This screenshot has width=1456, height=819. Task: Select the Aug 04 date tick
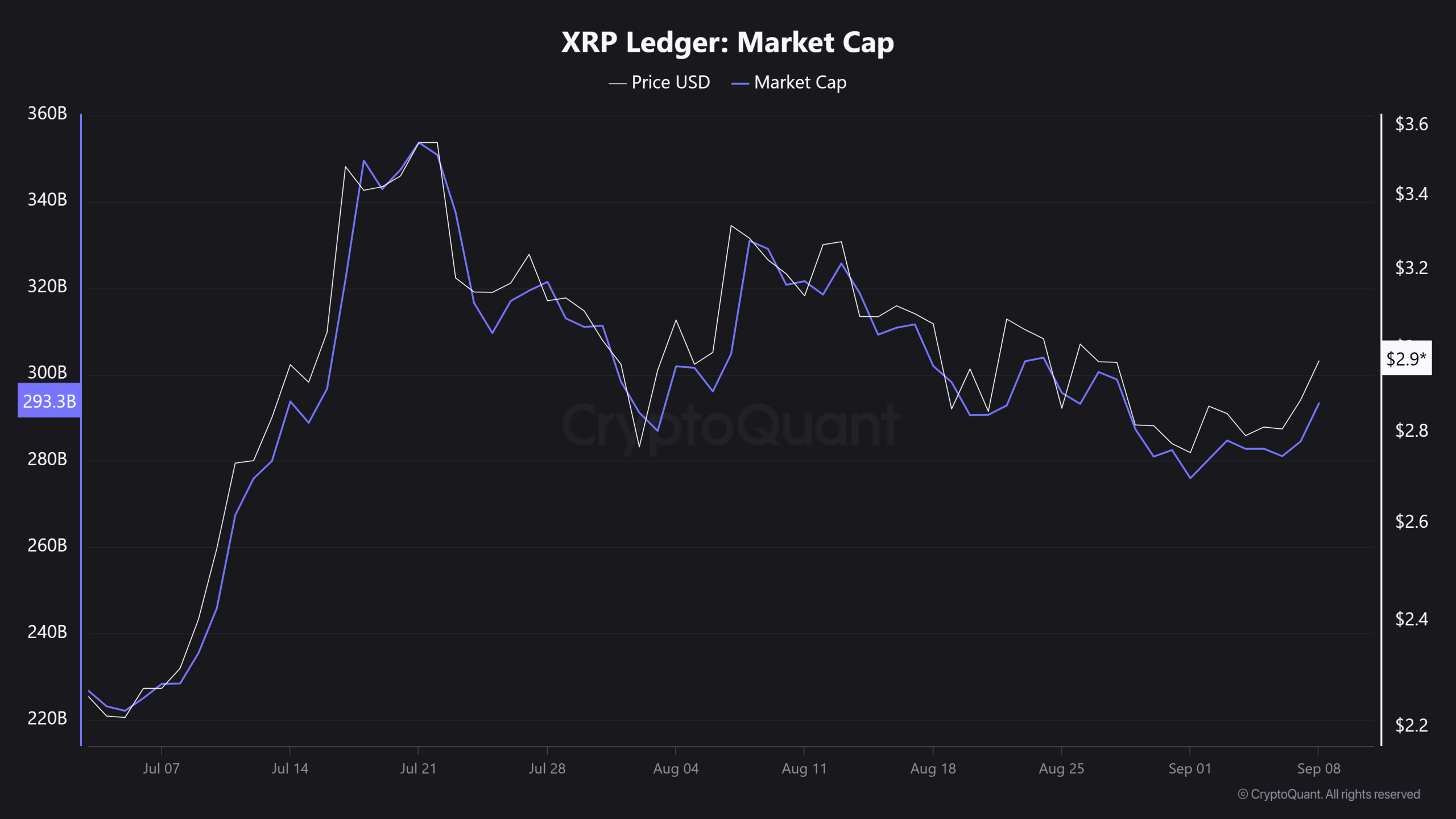[x=676, y=768]
